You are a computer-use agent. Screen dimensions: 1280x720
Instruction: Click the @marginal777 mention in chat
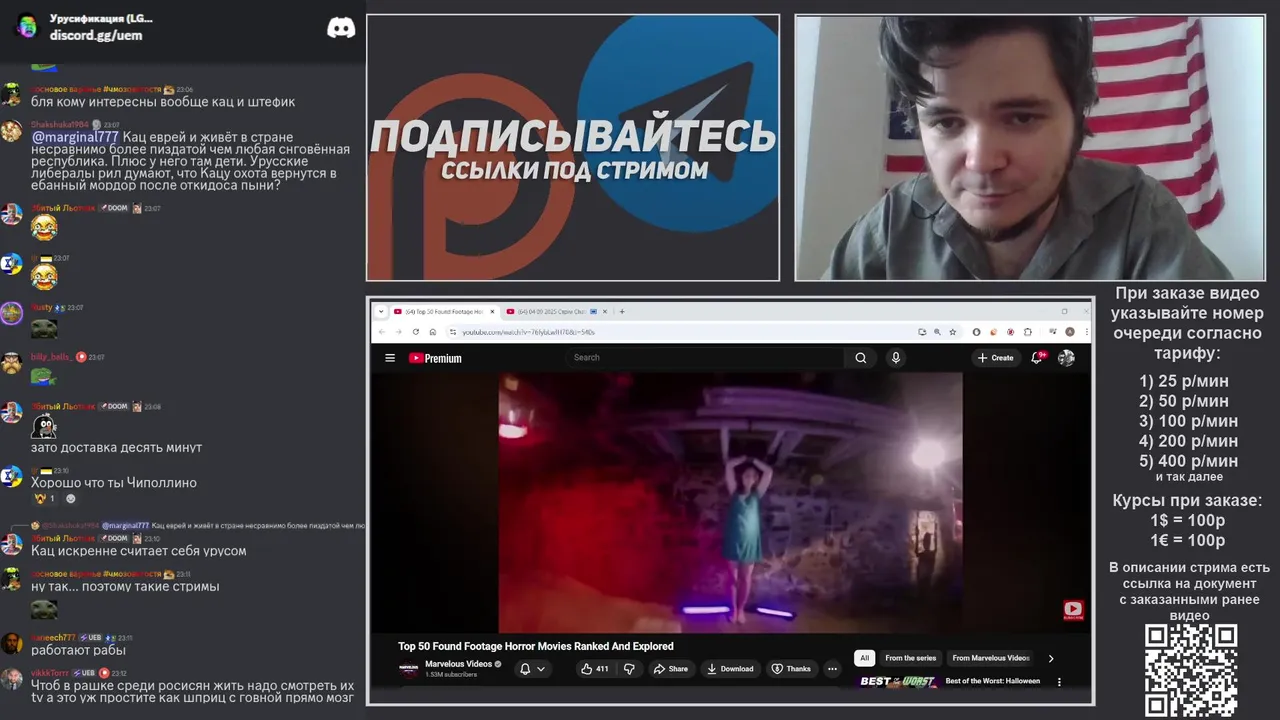(75, 137)
